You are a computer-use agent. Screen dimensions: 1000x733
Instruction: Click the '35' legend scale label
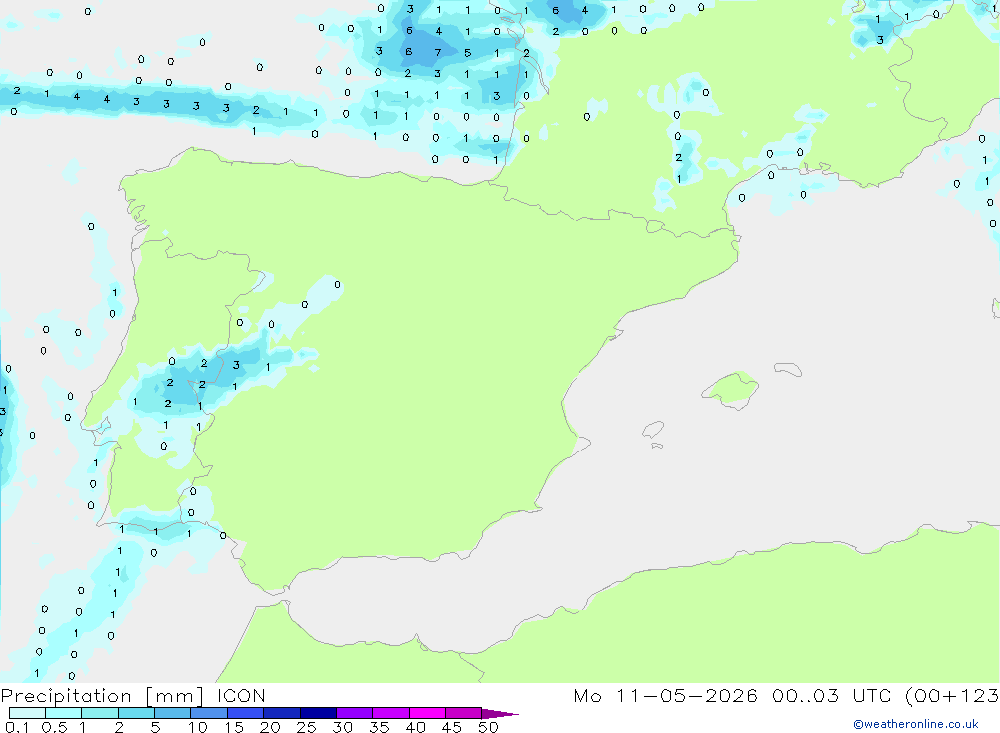379,727
